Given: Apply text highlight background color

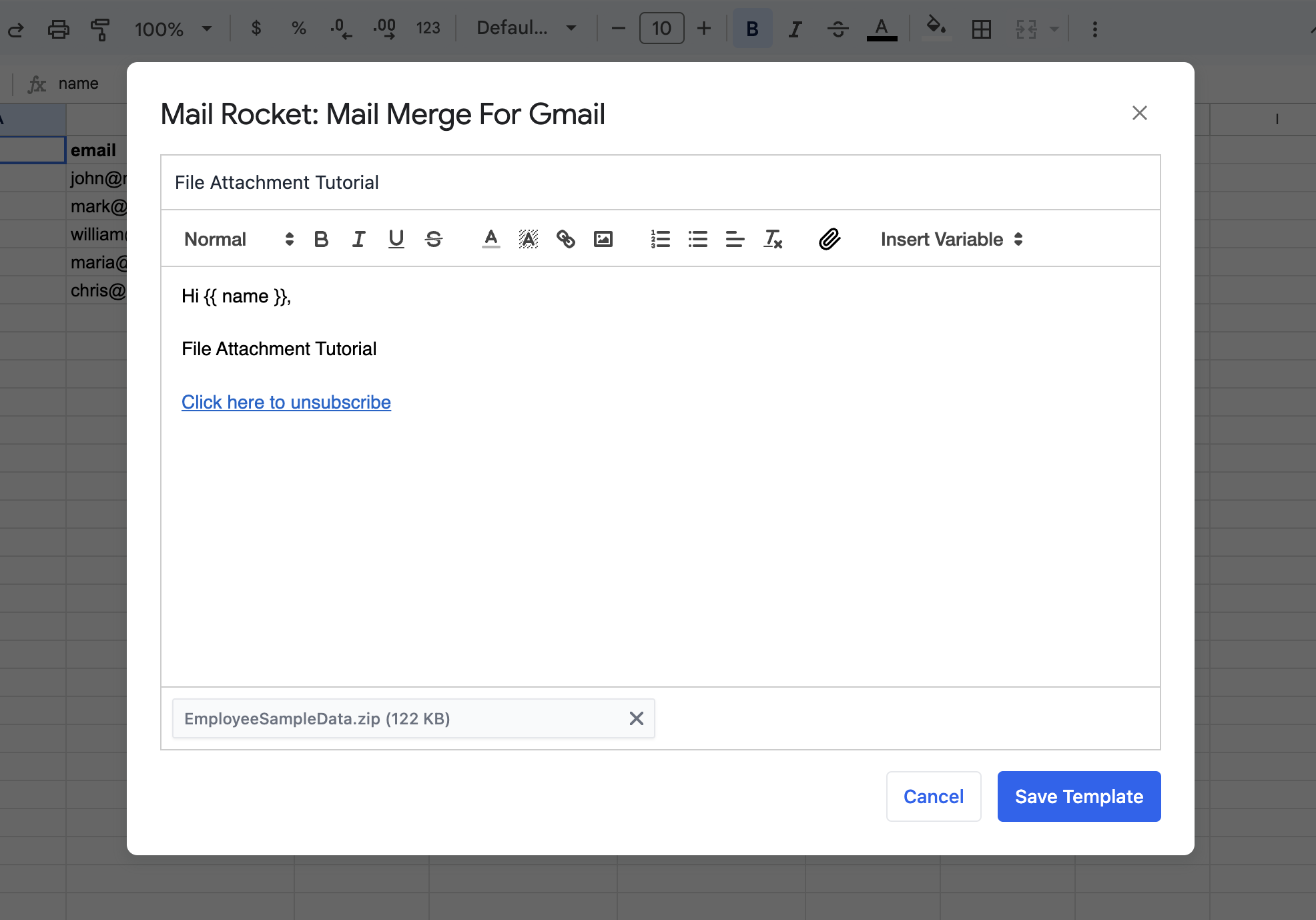Looking at the screenshot, I should coord(528,239).
